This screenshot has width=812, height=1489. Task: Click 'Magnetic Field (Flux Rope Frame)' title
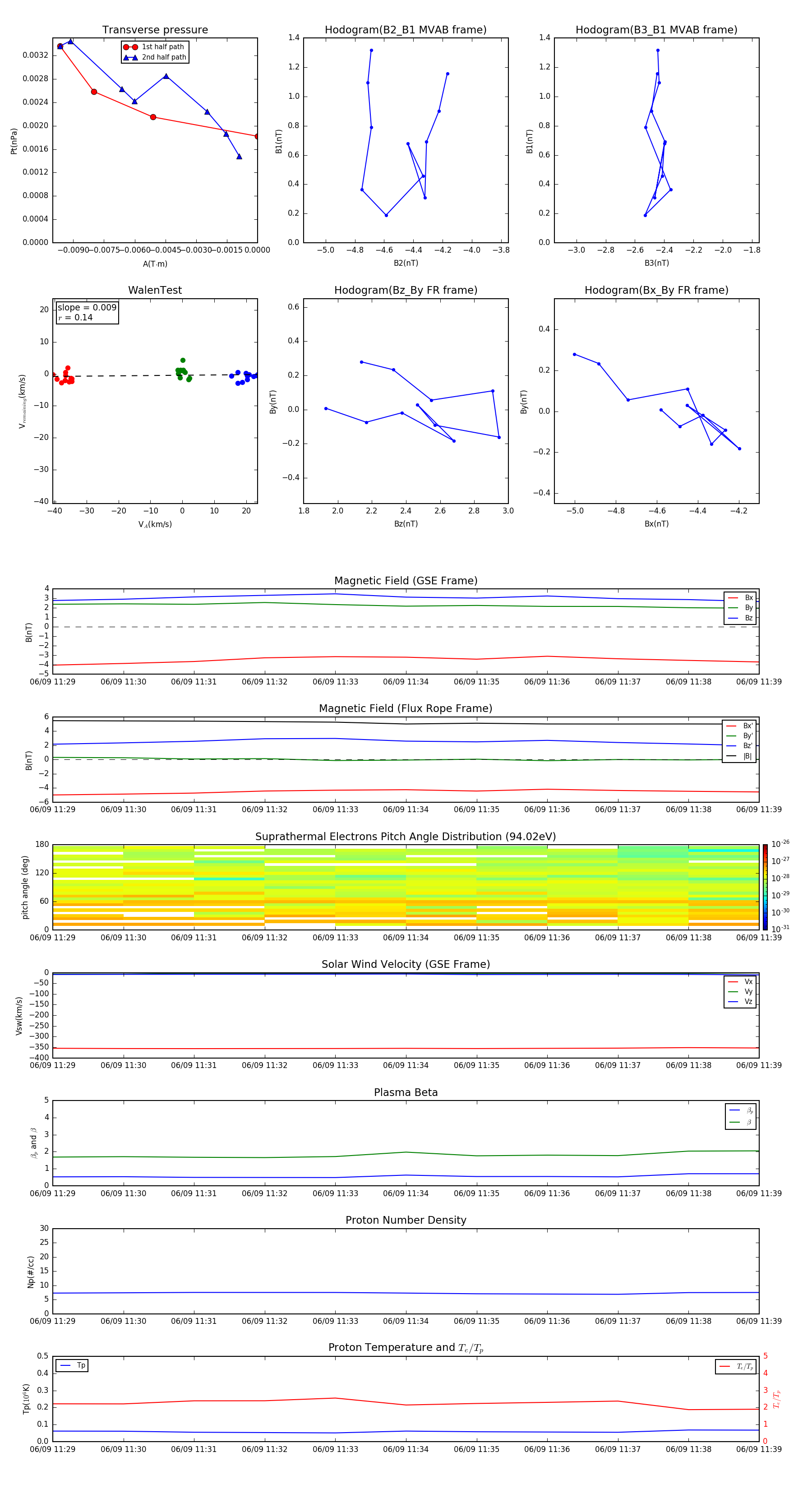406,709
